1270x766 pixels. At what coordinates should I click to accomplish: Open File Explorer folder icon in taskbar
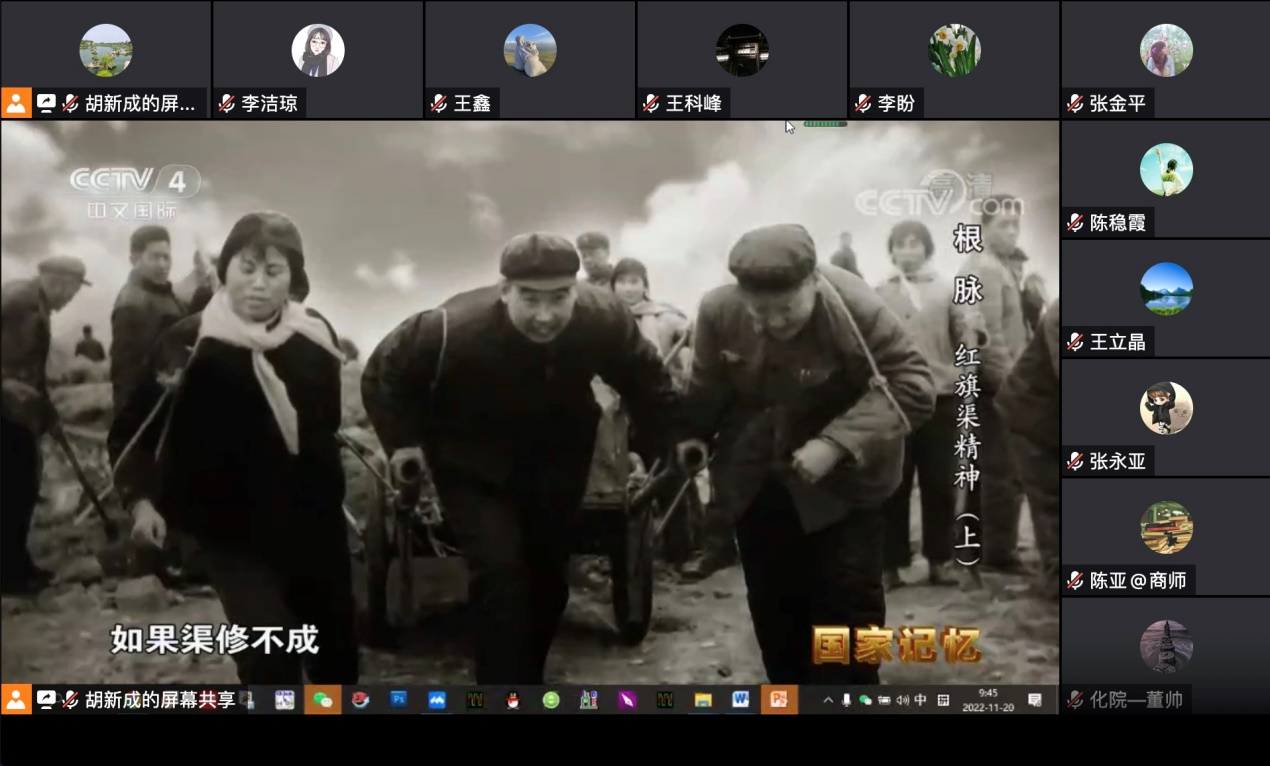click(703, 700)
